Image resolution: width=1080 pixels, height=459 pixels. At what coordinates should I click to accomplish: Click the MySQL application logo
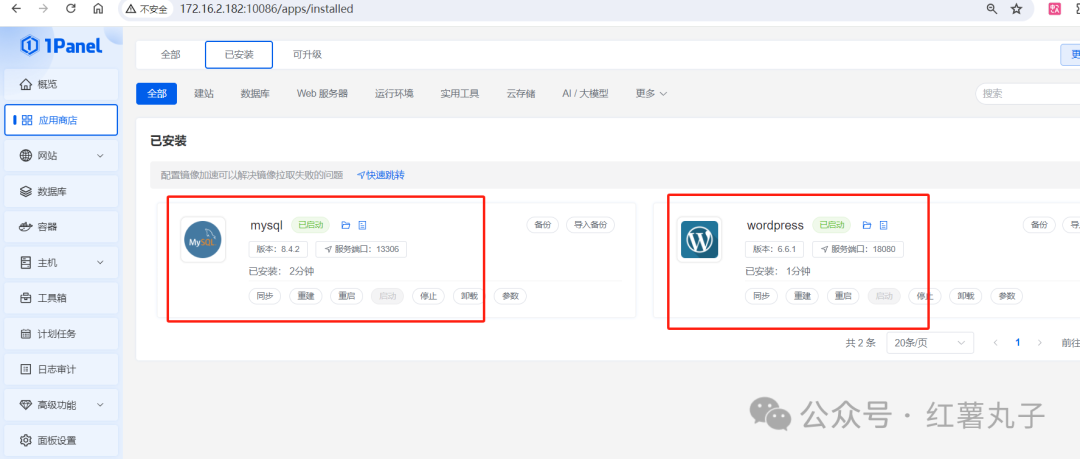pyautogui.click(x=203, y=240)
